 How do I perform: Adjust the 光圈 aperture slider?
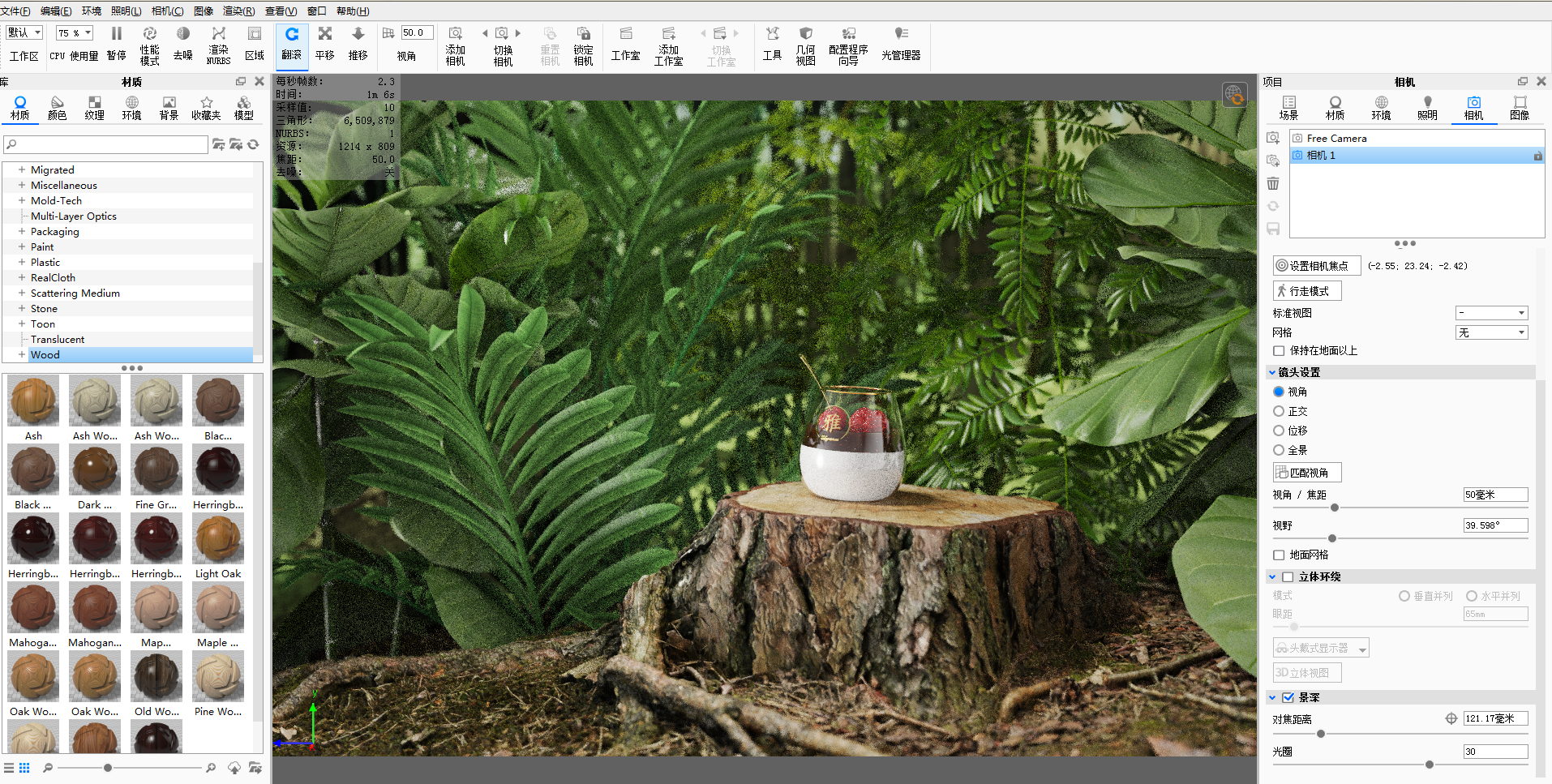[x=1429, y=765]
